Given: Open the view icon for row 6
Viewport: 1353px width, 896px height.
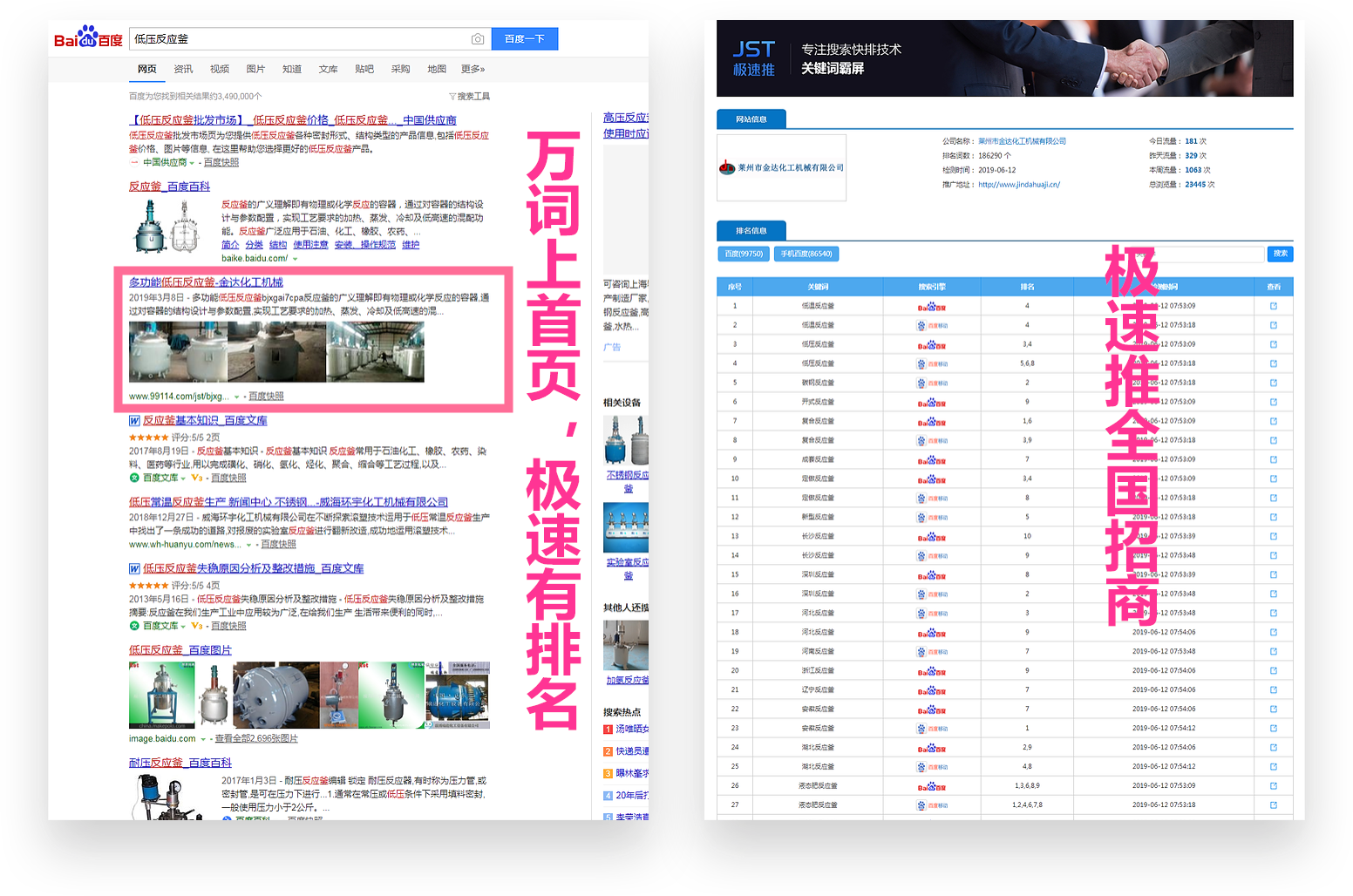Looking at the screenshot, I should 1273,402.
